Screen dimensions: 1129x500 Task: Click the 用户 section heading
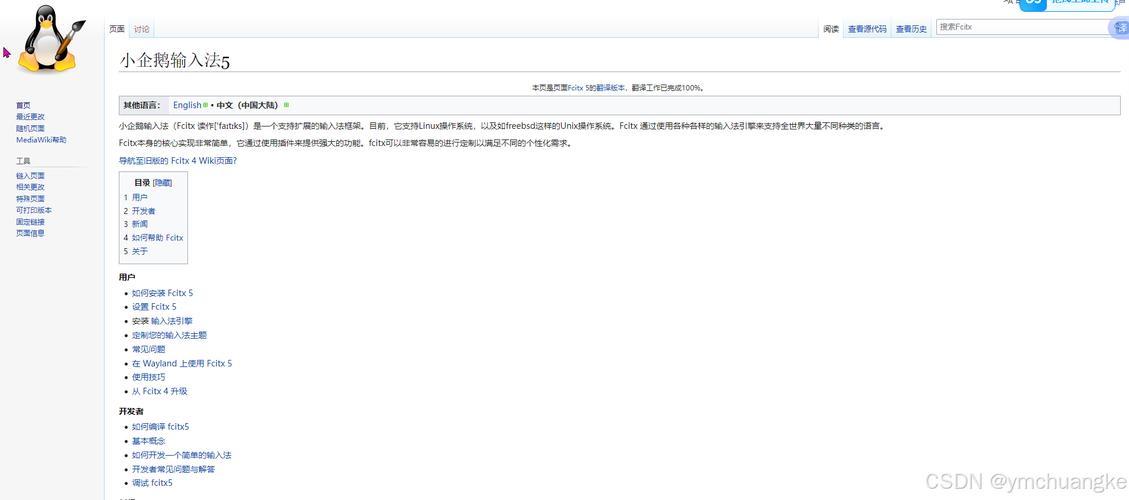(127, 277)
